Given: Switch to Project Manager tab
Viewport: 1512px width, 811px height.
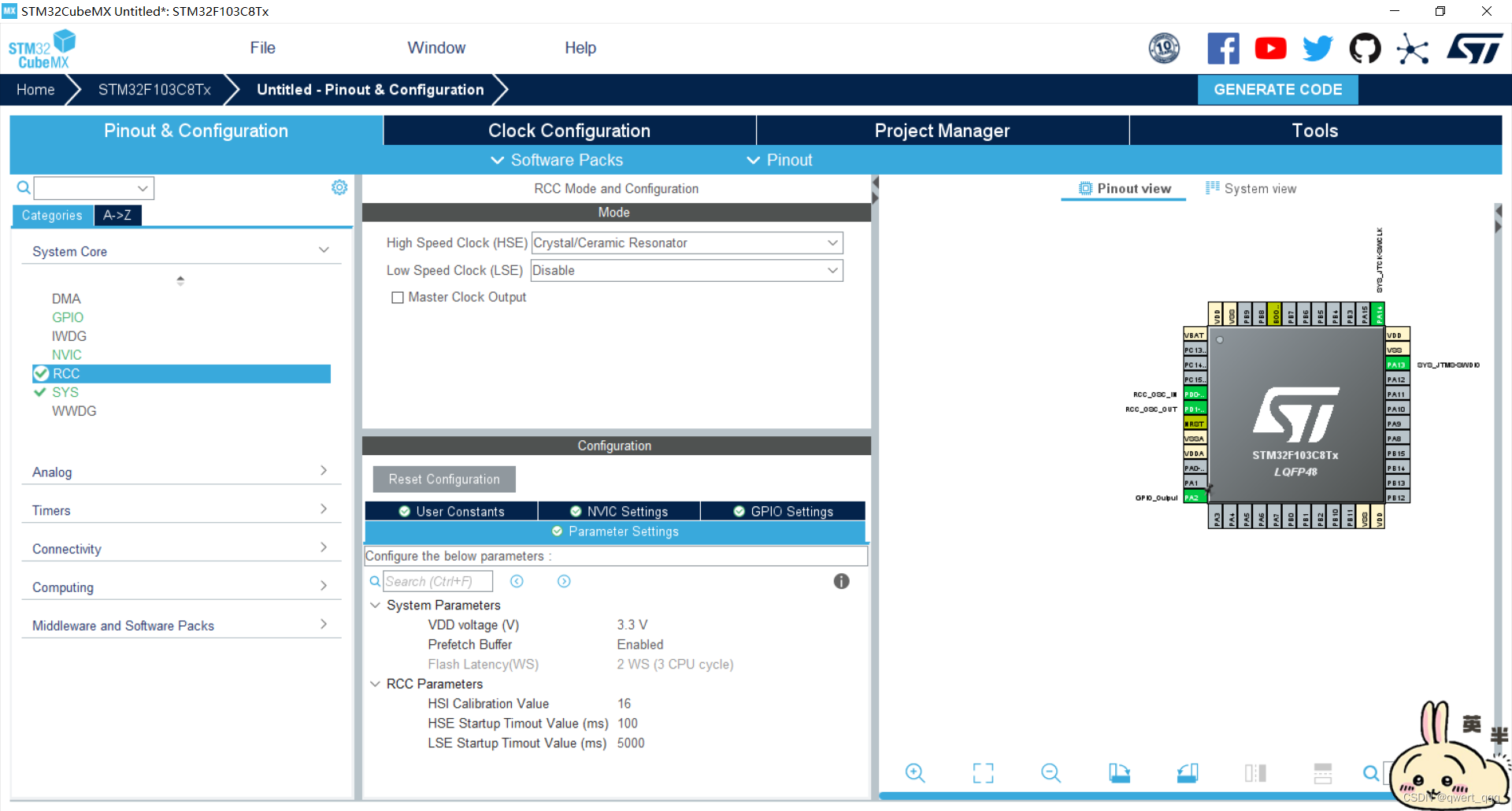Looking at the screenshot, I should 943,131.
